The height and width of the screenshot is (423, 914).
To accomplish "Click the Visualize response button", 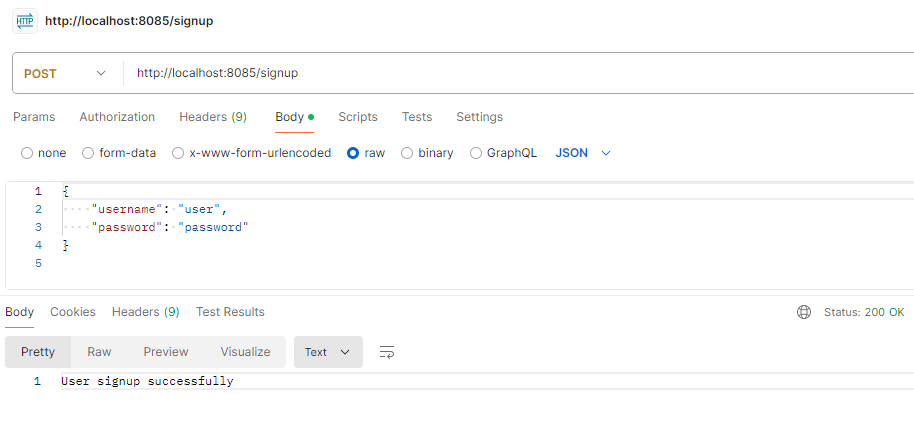I will [x=246, y=352].
